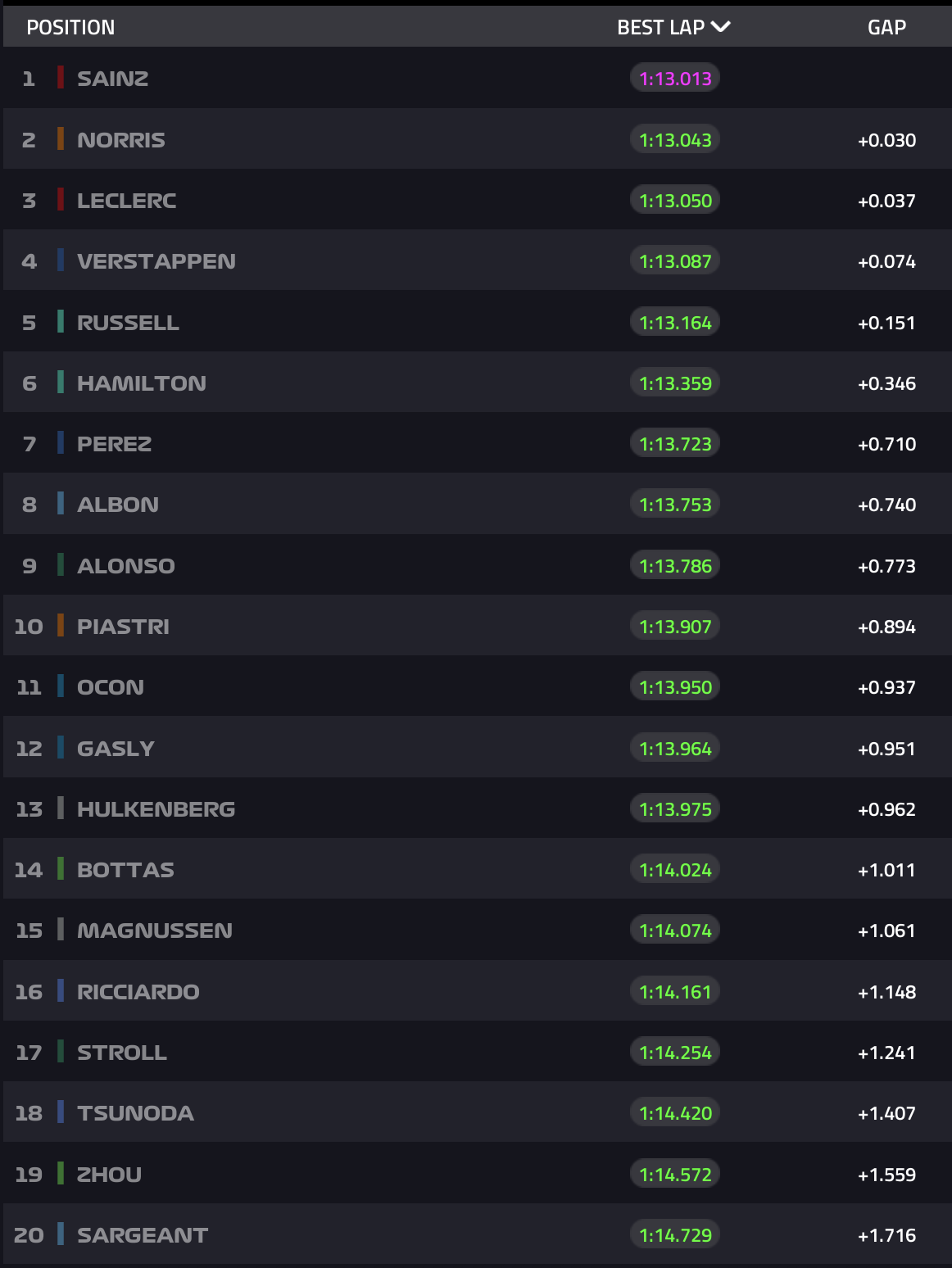This screenshot has width=952, height=1268.
Task: Click Perez's +0.710 gap value
Action: (x=886, y=444)
